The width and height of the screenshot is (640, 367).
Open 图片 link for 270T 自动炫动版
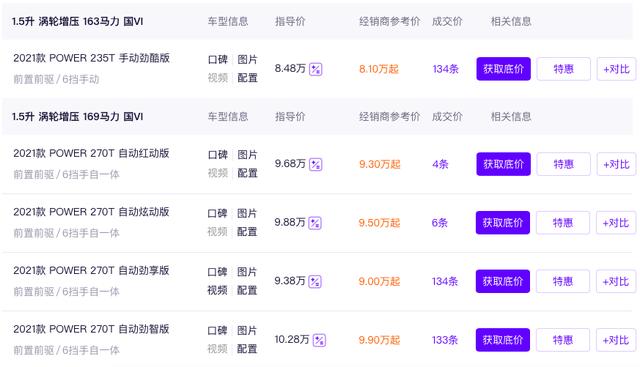click(x=247, y=214)
